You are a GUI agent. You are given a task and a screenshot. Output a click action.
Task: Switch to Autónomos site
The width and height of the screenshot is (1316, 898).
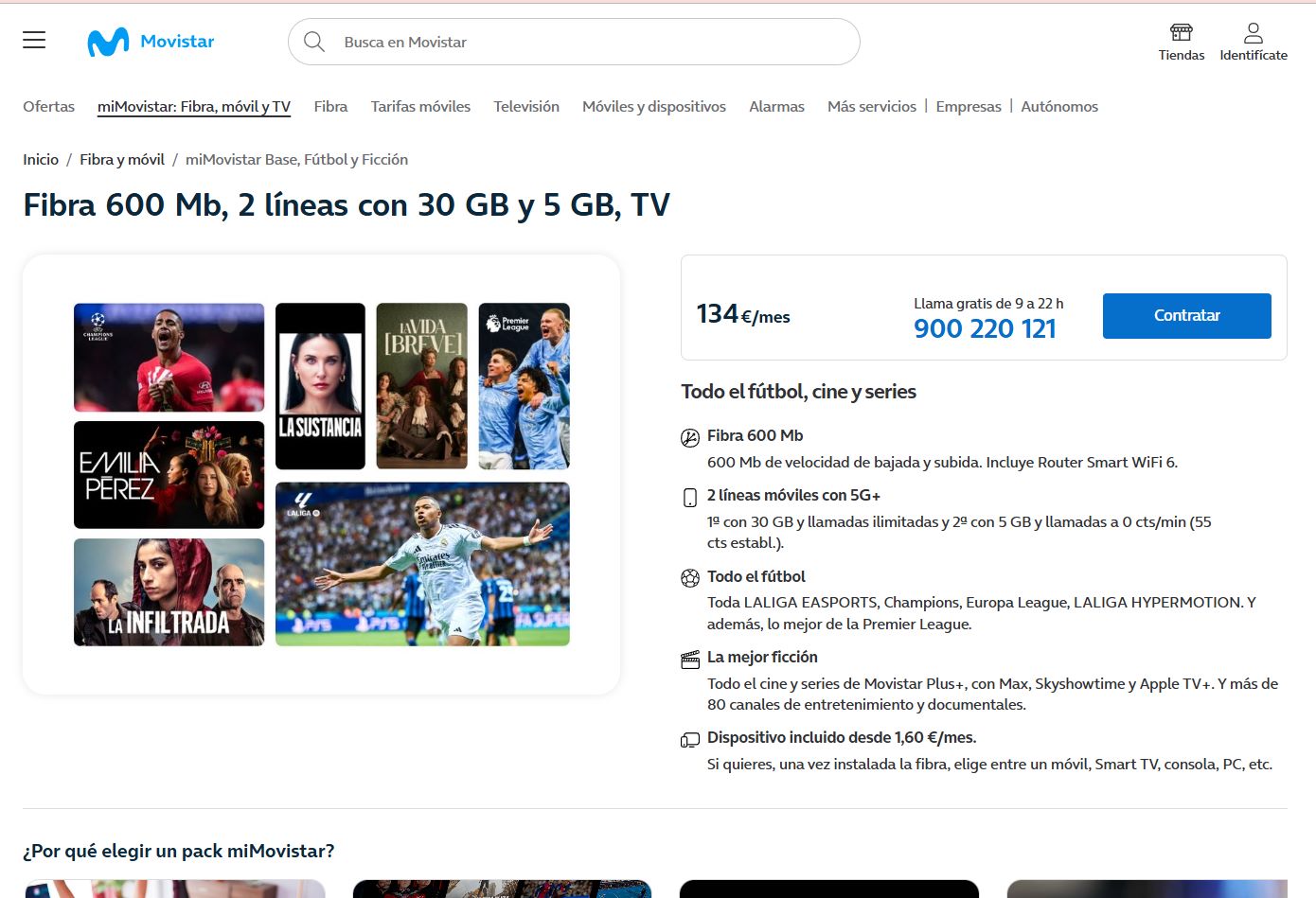1059,106
